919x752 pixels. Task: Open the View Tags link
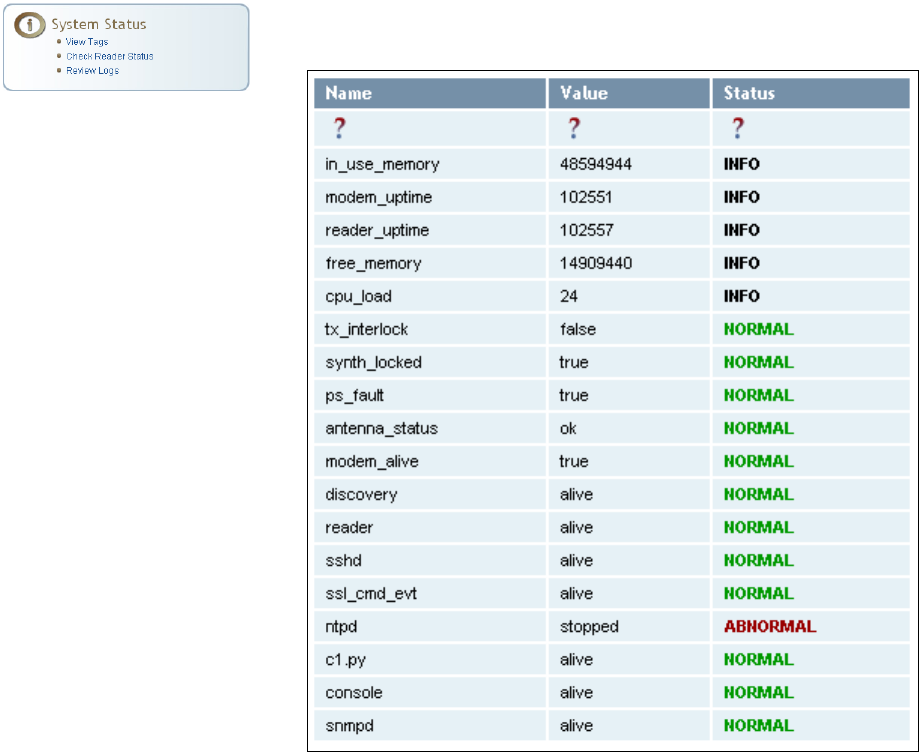87,42
